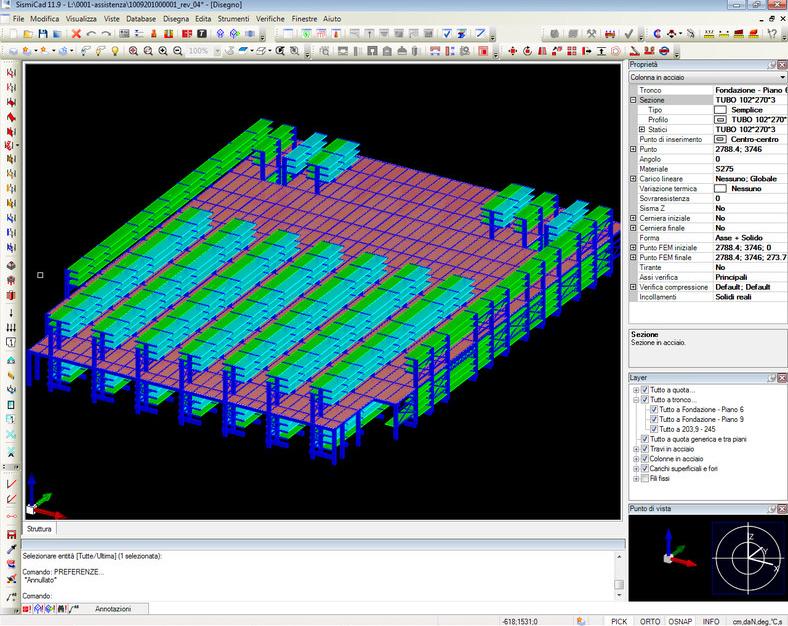Click the light bulb icon
The height and width of the screenshot is (626, 788).
click(115, 50)
